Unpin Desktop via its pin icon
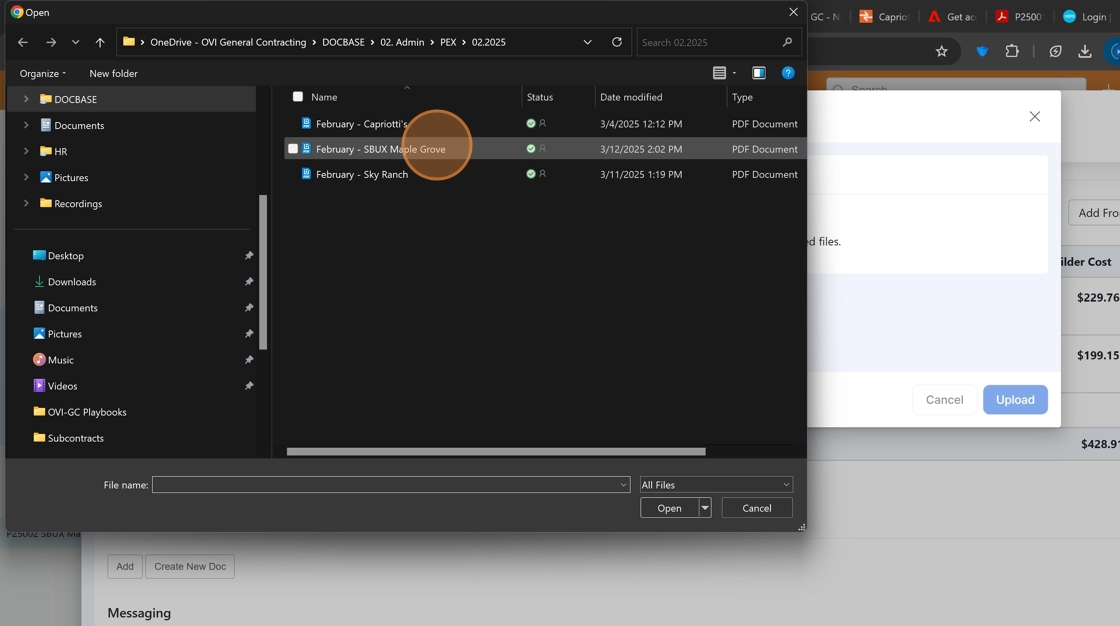Screen dimensions: 1120x626 (x=249, y=255)
